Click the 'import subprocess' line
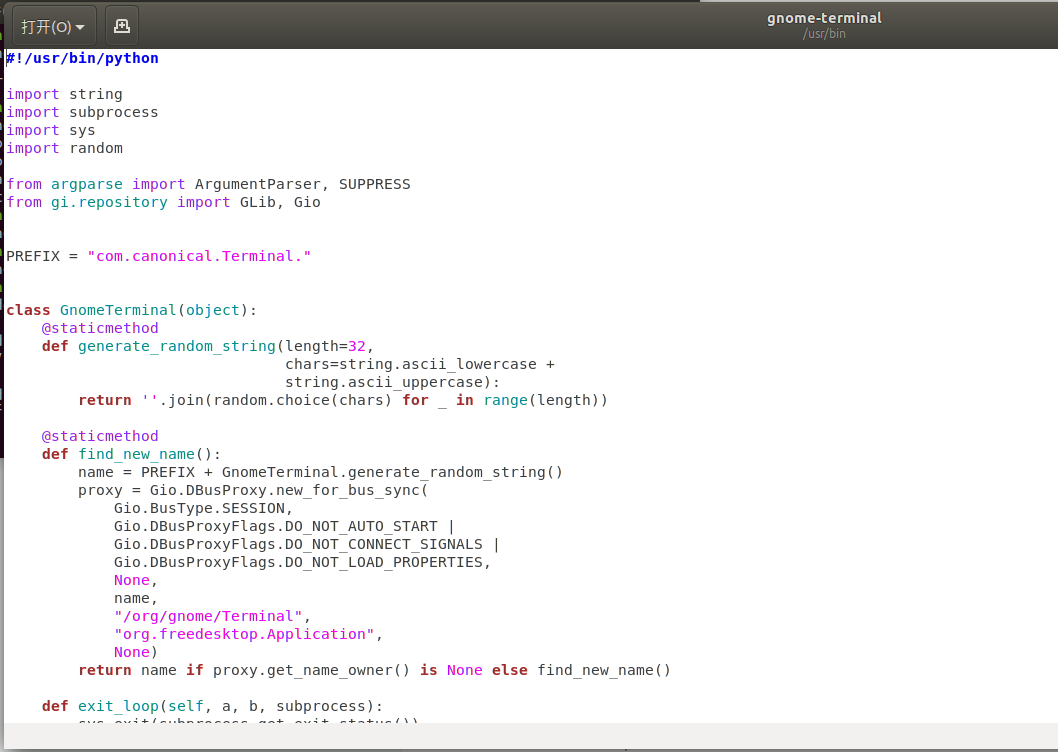 [x=82, y=112]
